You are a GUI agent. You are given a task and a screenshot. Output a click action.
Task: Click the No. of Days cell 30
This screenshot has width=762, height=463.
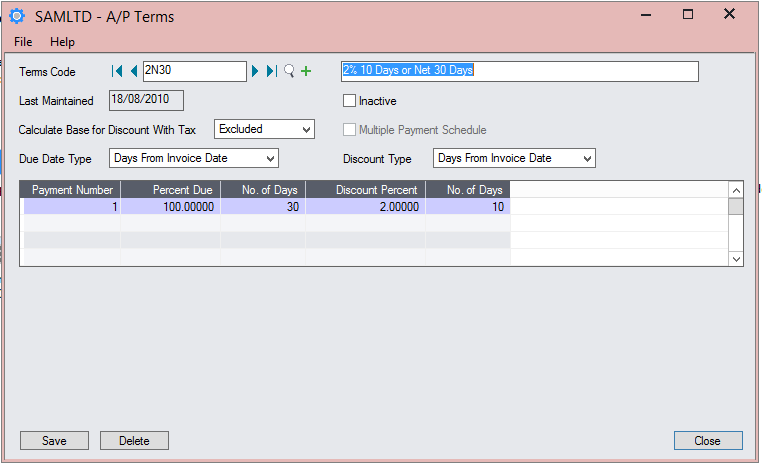point(263,206)
